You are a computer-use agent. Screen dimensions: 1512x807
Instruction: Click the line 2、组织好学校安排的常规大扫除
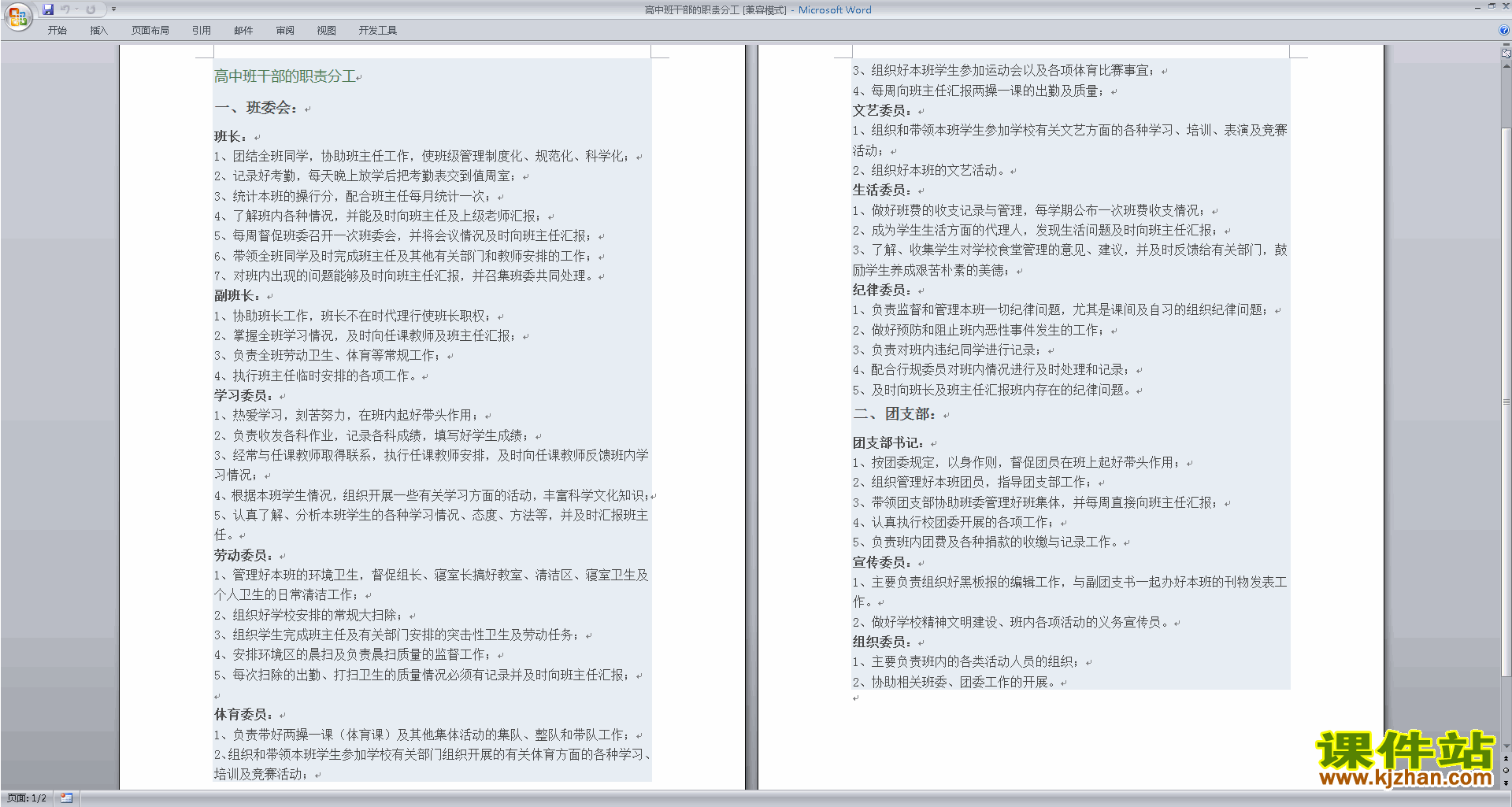309,616
